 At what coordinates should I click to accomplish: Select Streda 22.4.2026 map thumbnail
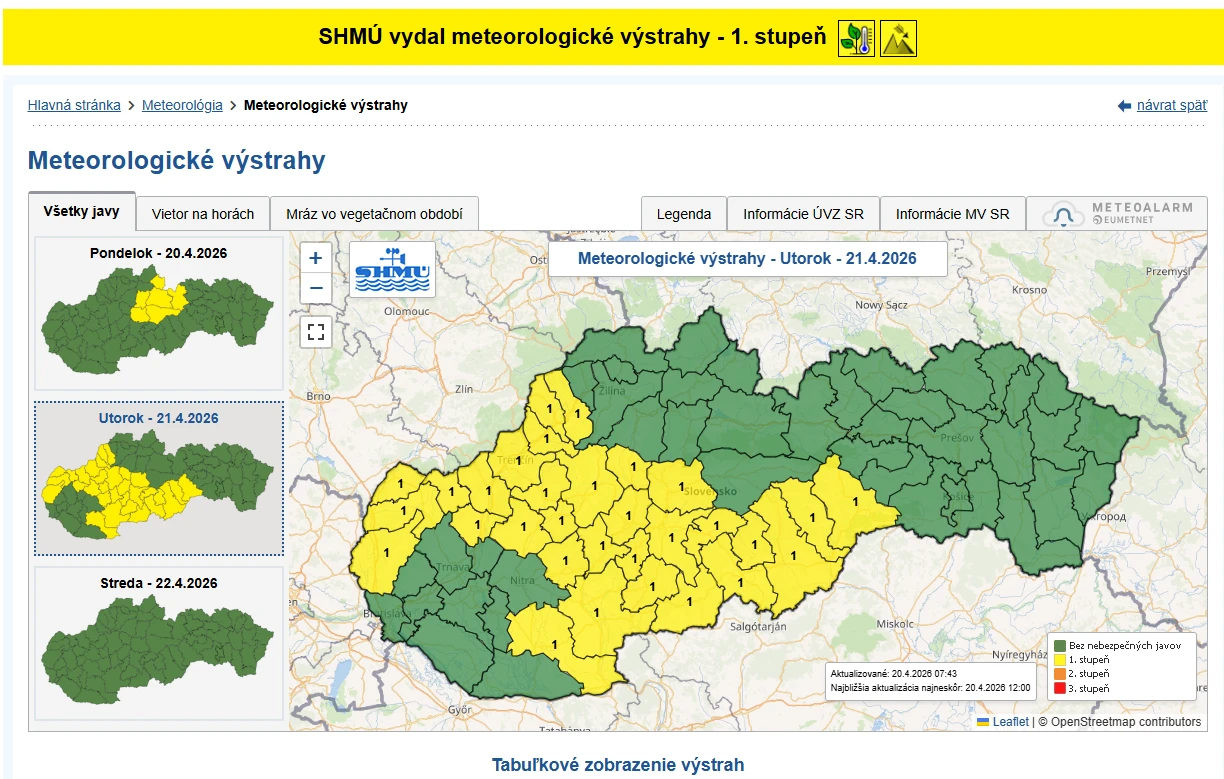[x=159, y=643]
